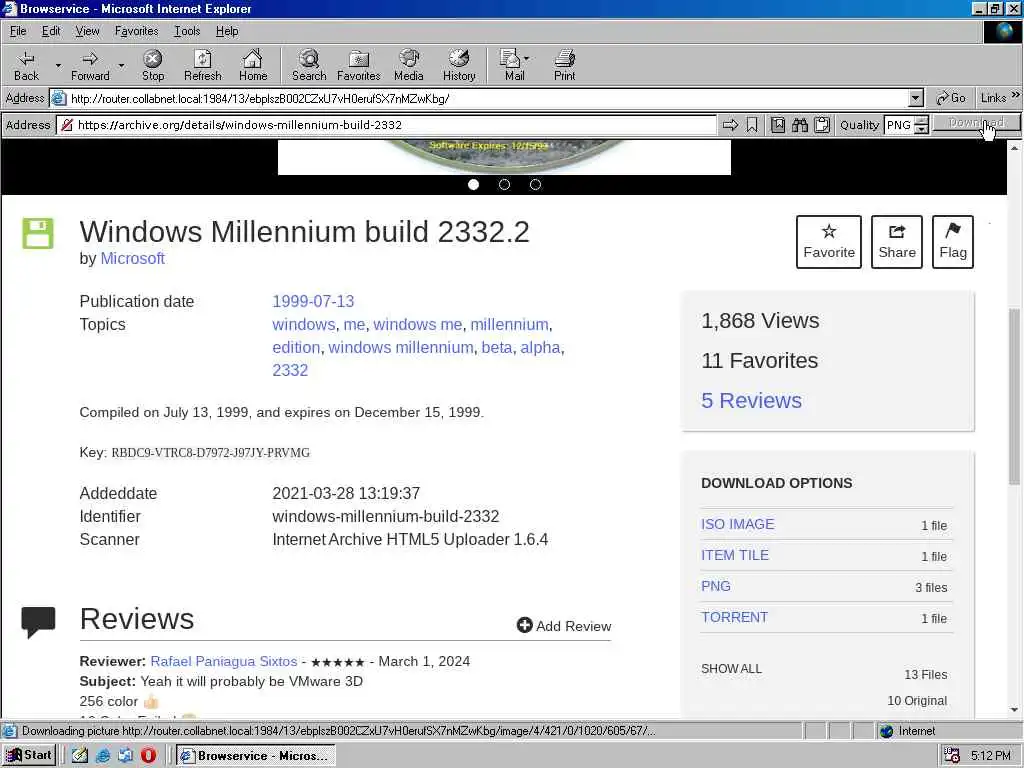The height and width of the screenshot is (768, 1024).
Task: Refresh the page from the toolbar
Action: 202,65
